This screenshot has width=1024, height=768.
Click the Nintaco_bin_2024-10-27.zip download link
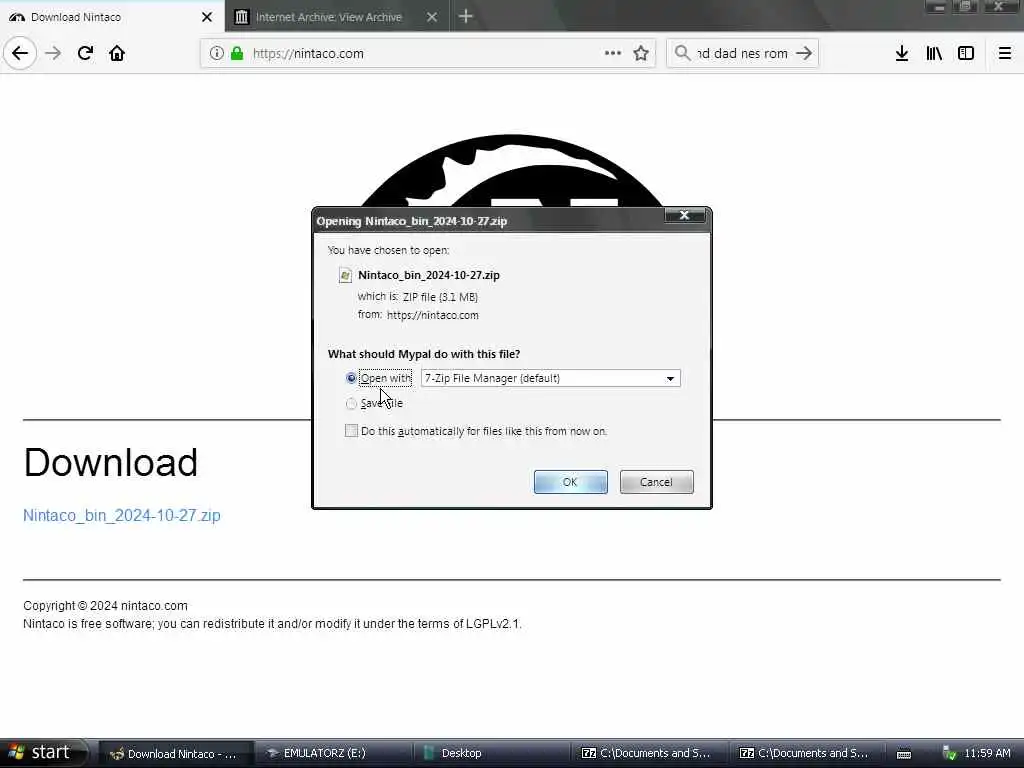121,515
